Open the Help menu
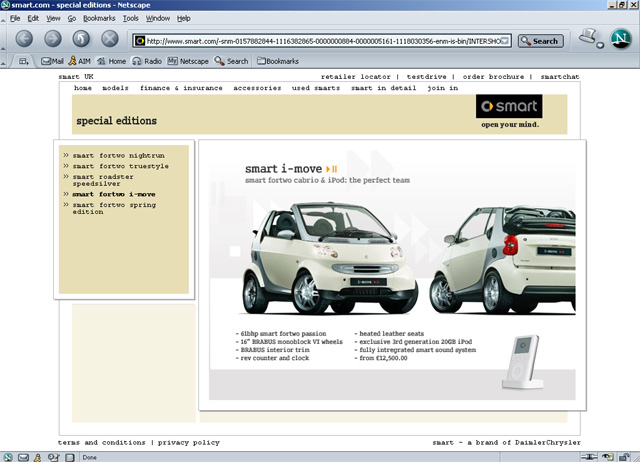Screen dimensions: 640x462 pyautogui.click(x=184, y=18)
